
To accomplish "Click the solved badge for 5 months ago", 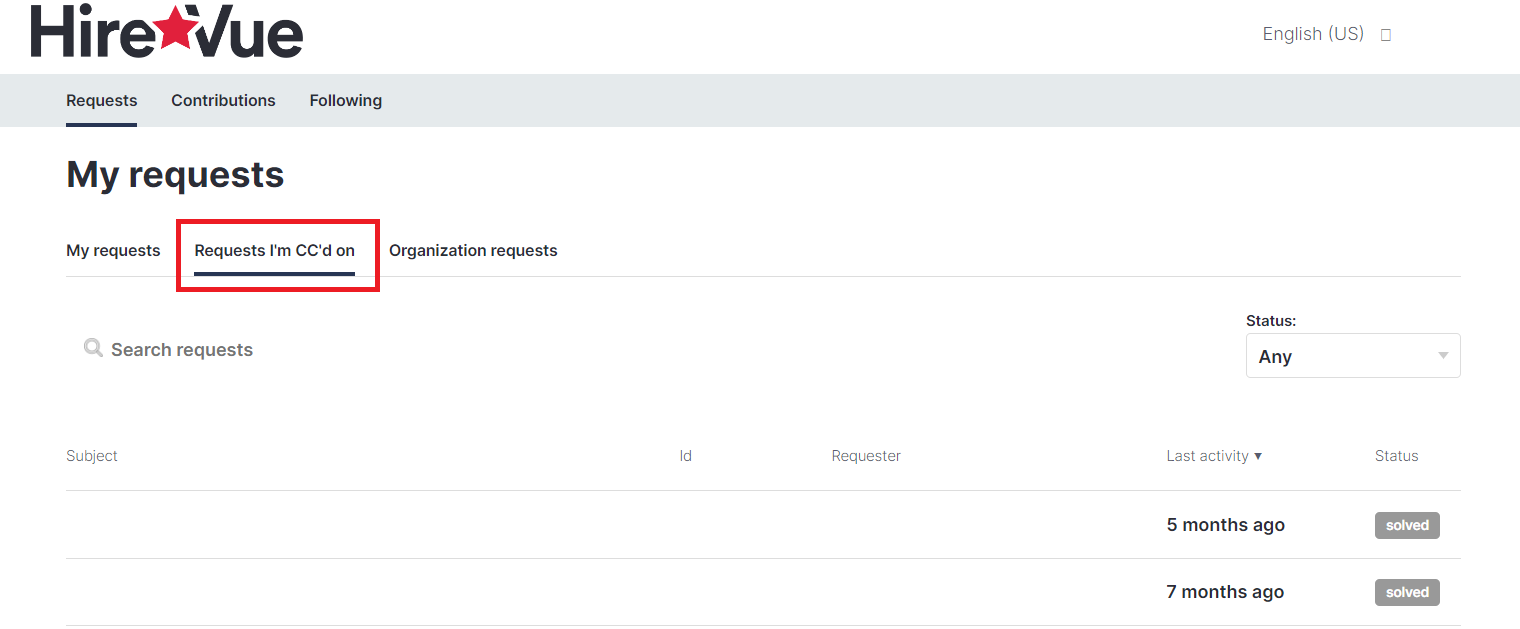I will pyautogui.click(x=1406, y=525).
